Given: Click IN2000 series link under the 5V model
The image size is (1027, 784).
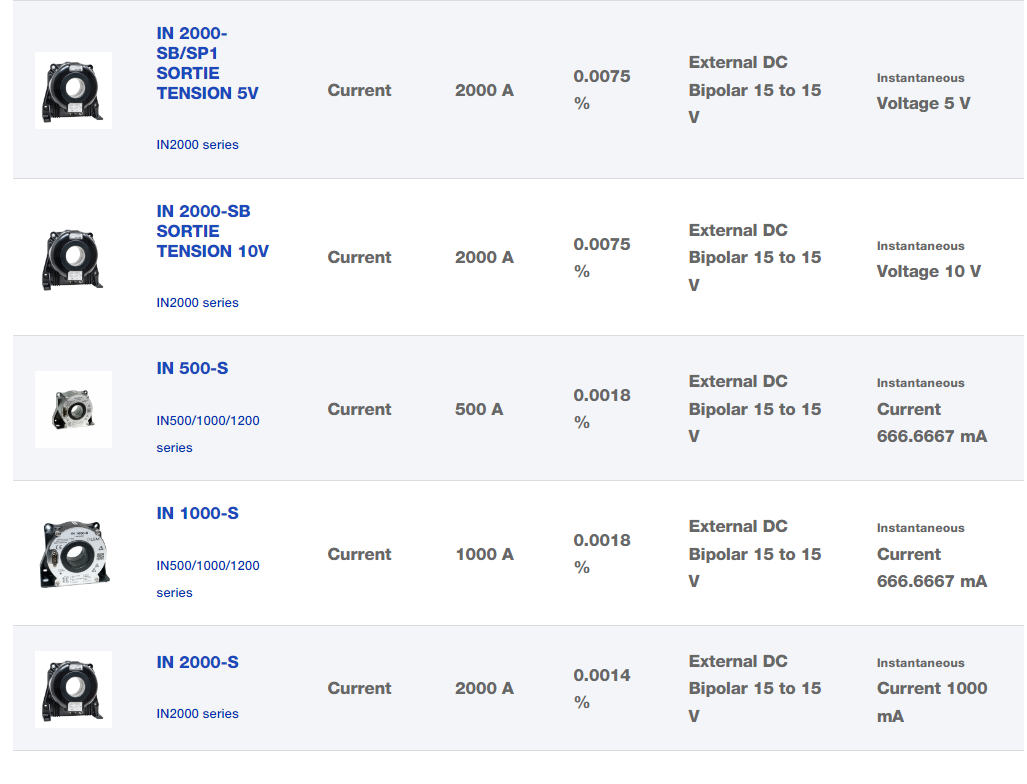Looking at the screenshot, I should pyautogui.click(x=197, y=144).
